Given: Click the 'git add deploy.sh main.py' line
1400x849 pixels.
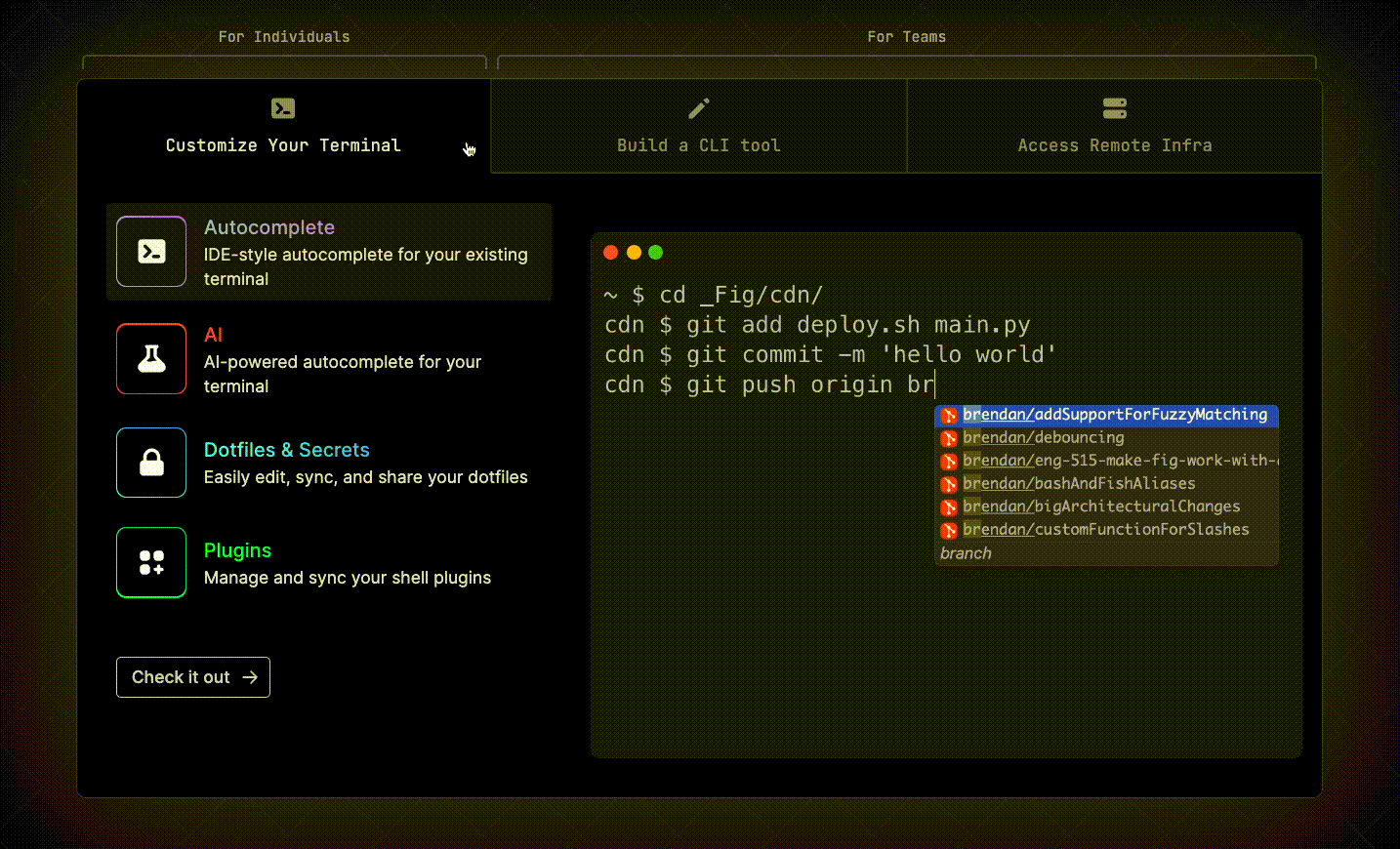Looking at the screenshot, I should [817, 325].
